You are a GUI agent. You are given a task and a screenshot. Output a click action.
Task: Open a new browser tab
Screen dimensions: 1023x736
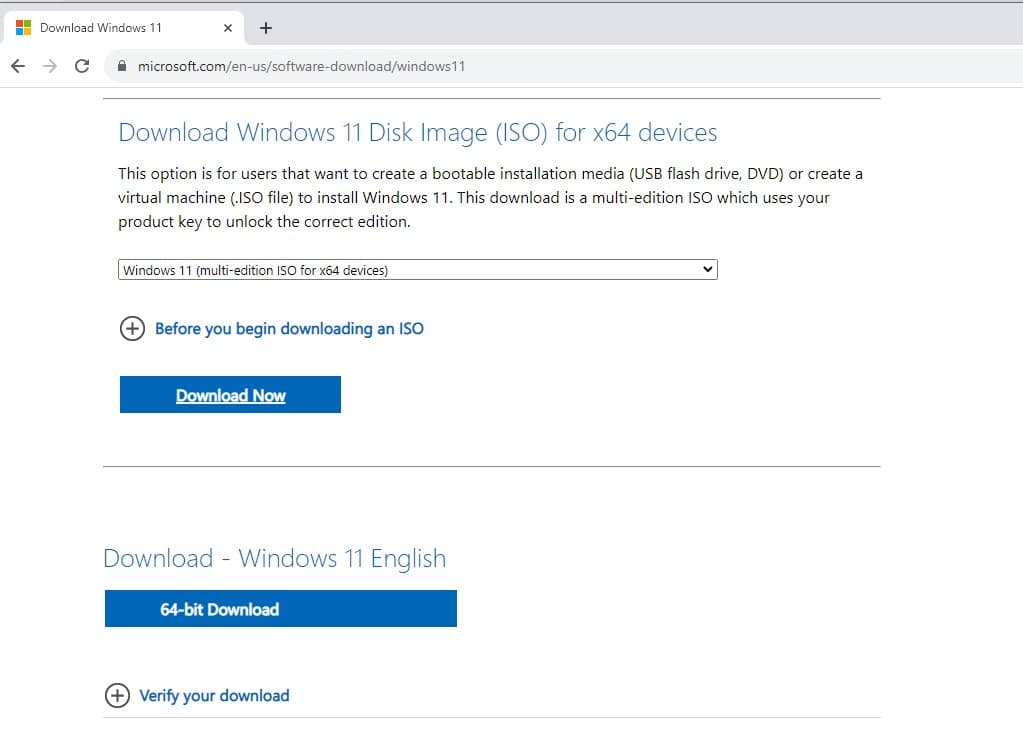tap(266, 28)
